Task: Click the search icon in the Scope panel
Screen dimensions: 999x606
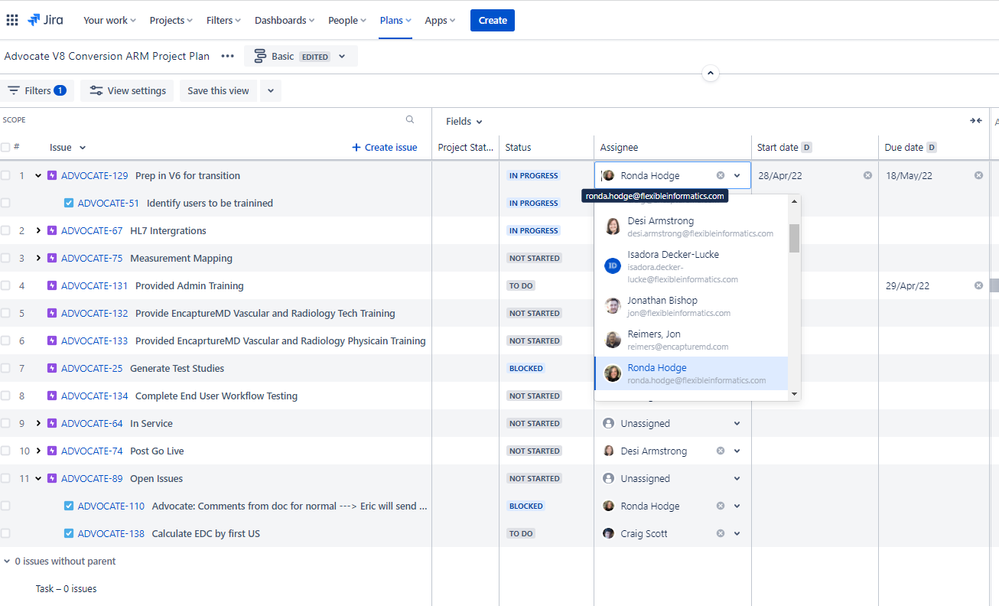Action: (409, 119)
